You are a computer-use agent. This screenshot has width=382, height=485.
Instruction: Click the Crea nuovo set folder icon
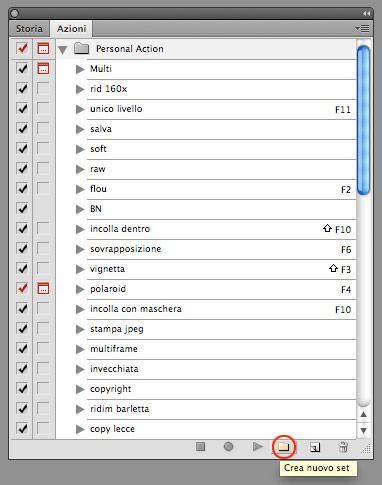pos(283,447)
